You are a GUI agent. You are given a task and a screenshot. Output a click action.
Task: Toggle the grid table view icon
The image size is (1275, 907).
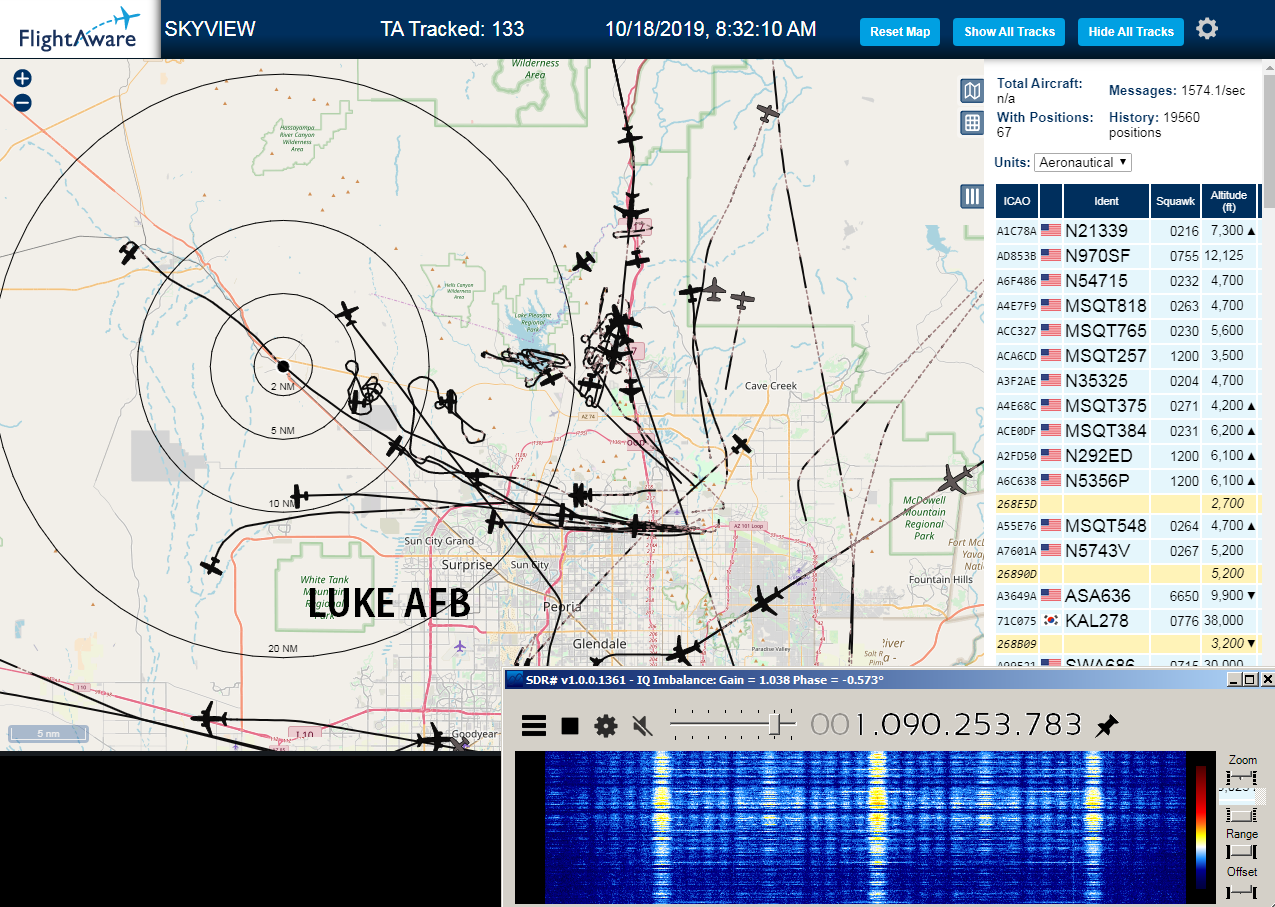pyautogui.click(x=971, y=123)
